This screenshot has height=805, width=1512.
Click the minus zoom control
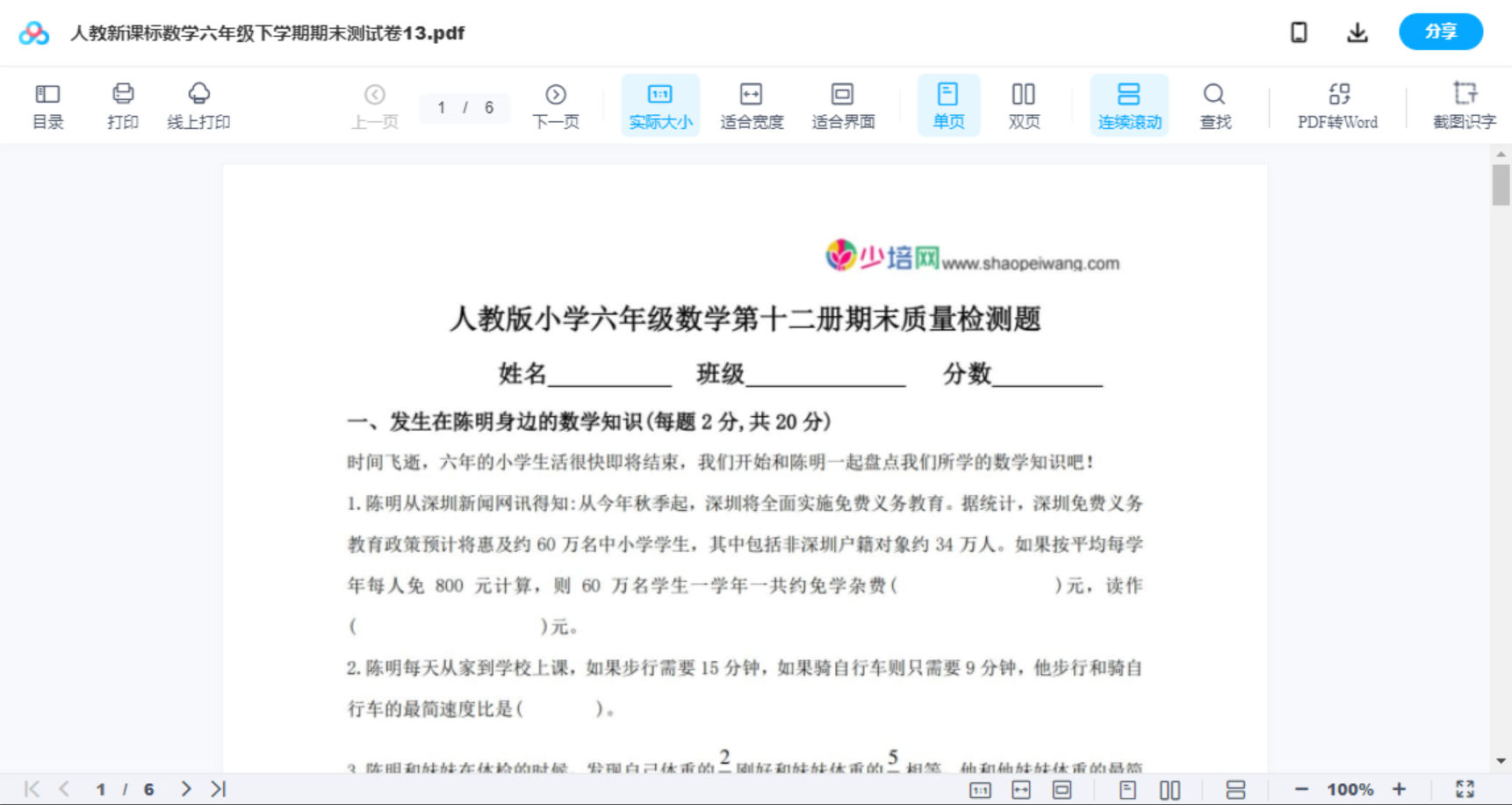[1303, 787]
